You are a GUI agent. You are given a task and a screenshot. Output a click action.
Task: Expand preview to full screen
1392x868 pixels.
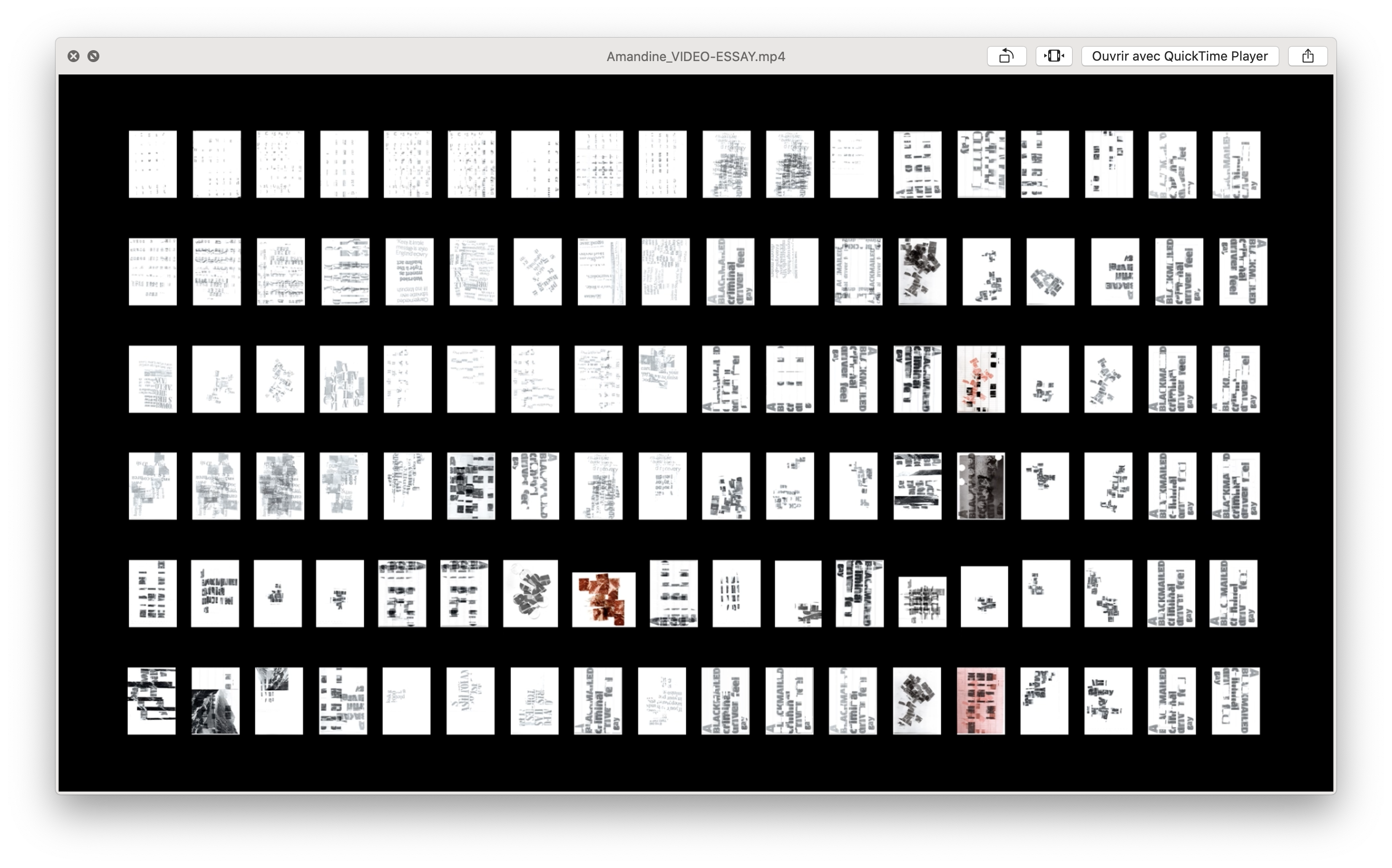(x=93, y=56)
